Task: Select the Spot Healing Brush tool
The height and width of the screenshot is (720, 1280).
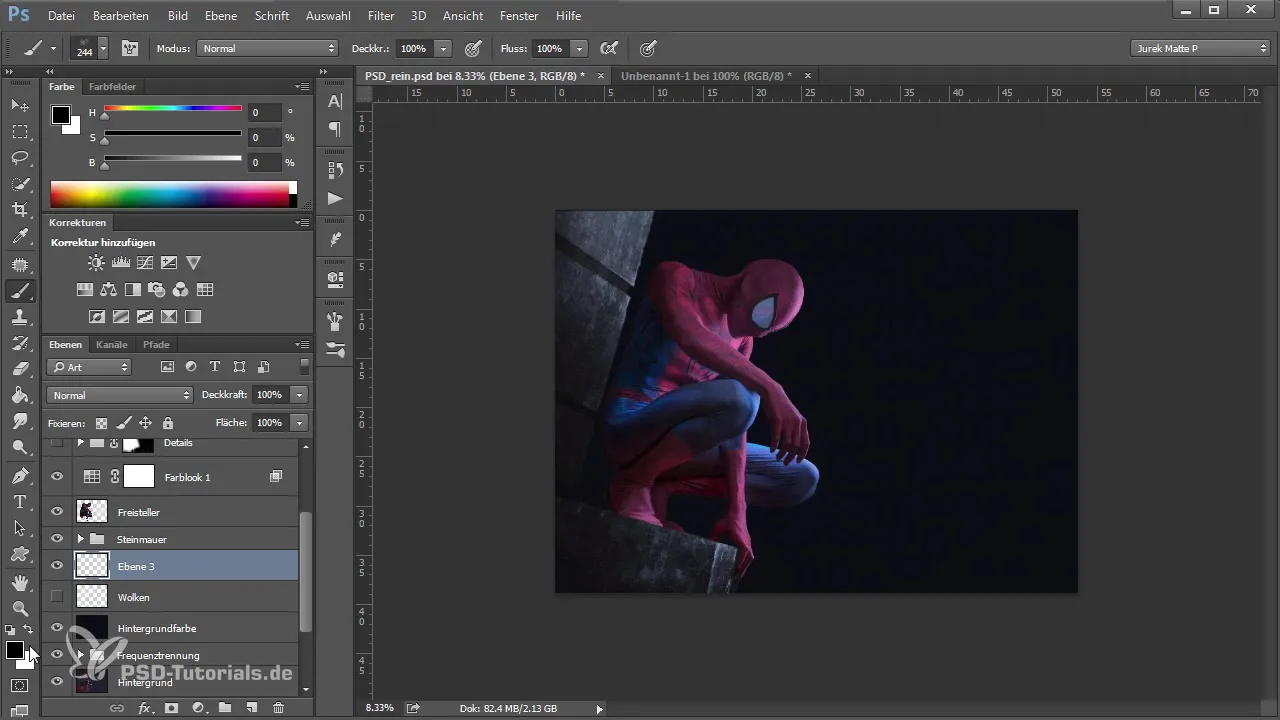Action: (20, 265)
